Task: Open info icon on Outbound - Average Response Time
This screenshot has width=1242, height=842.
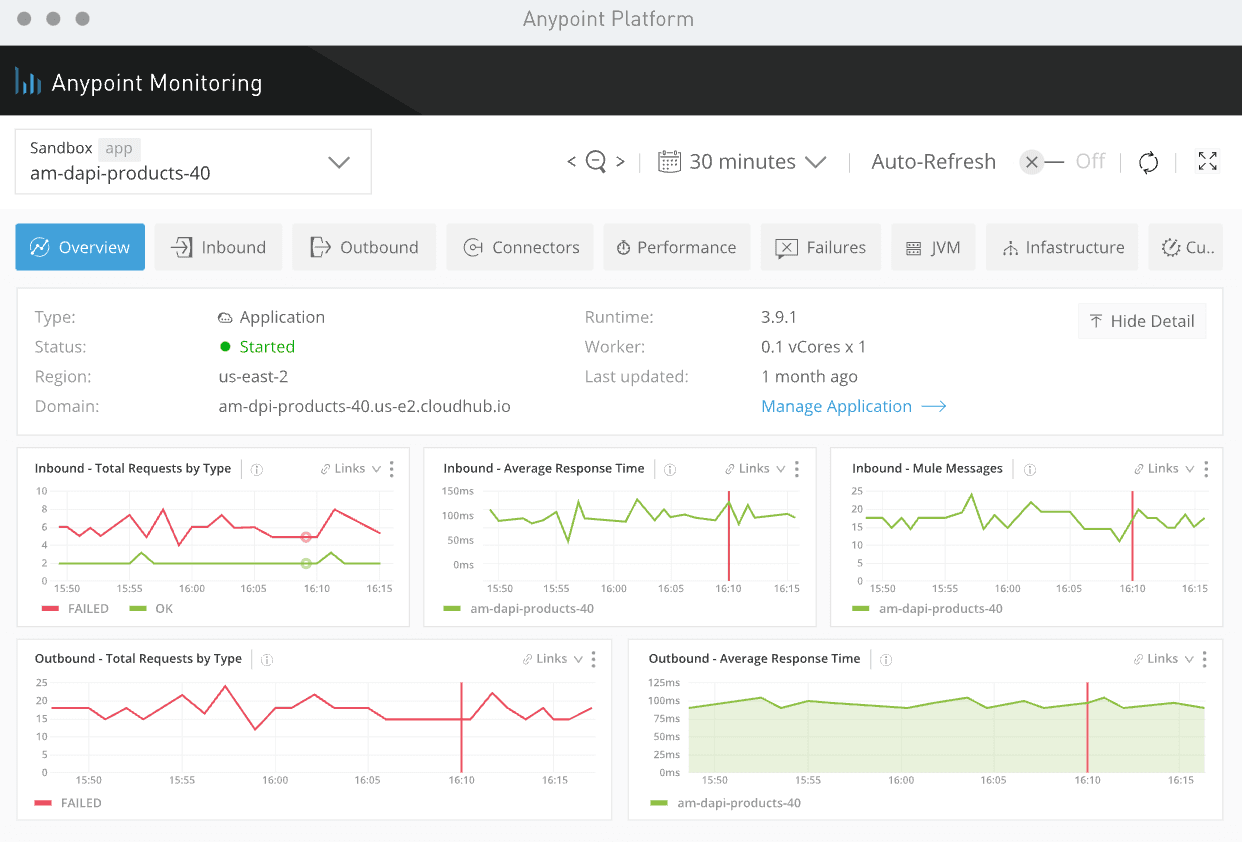Action: (886, 659)
